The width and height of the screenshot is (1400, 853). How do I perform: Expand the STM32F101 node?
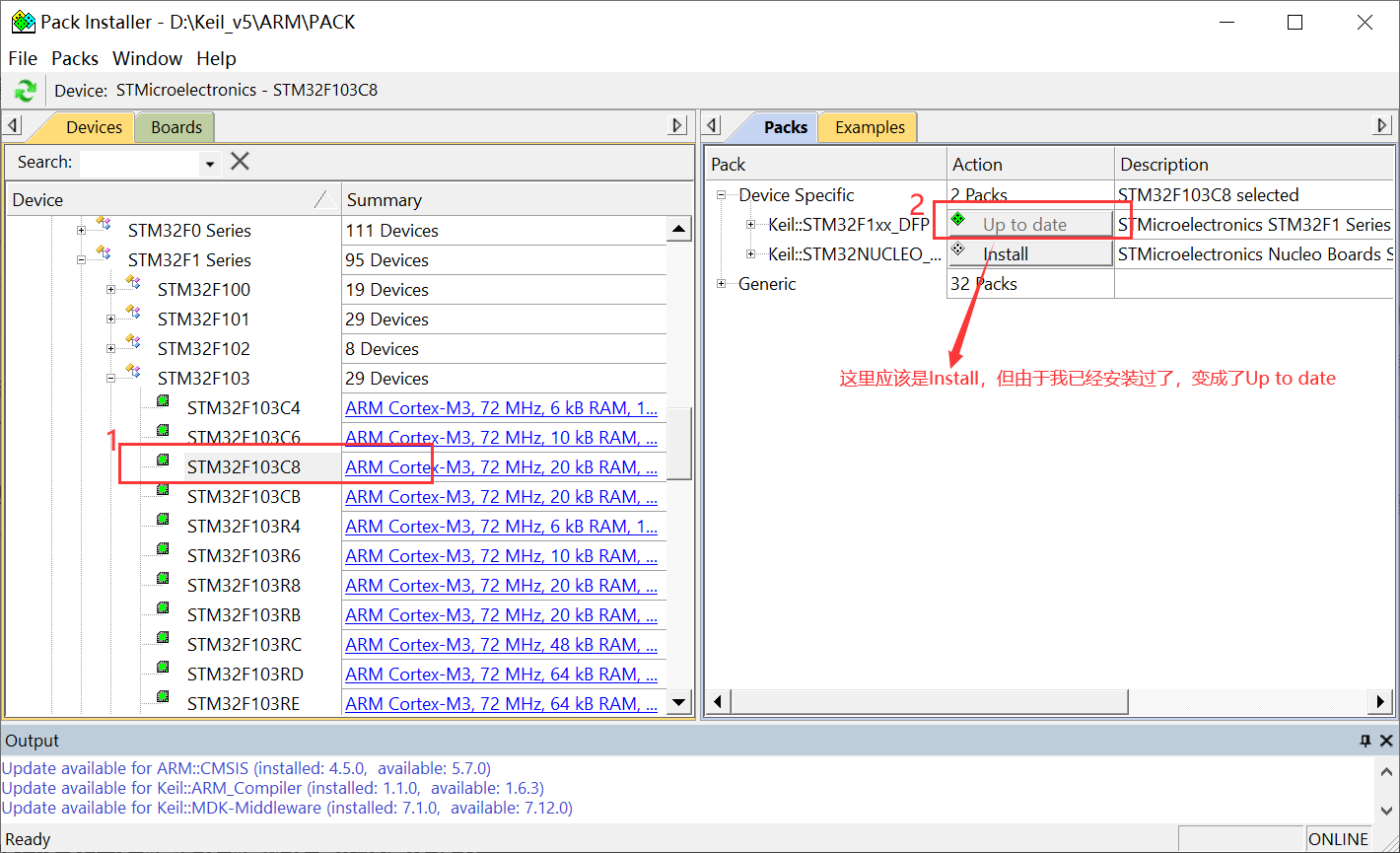point(111,320)
